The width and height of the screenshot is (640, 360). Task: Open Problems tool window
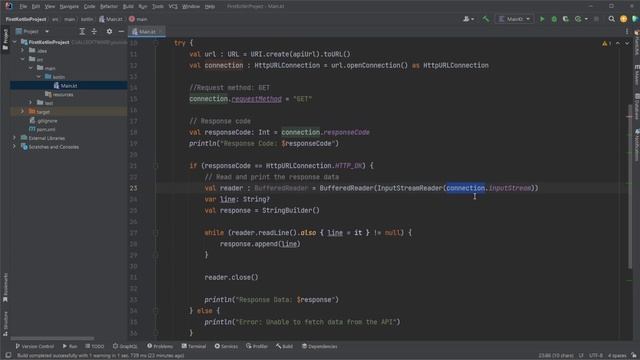[x=160, y=346]
